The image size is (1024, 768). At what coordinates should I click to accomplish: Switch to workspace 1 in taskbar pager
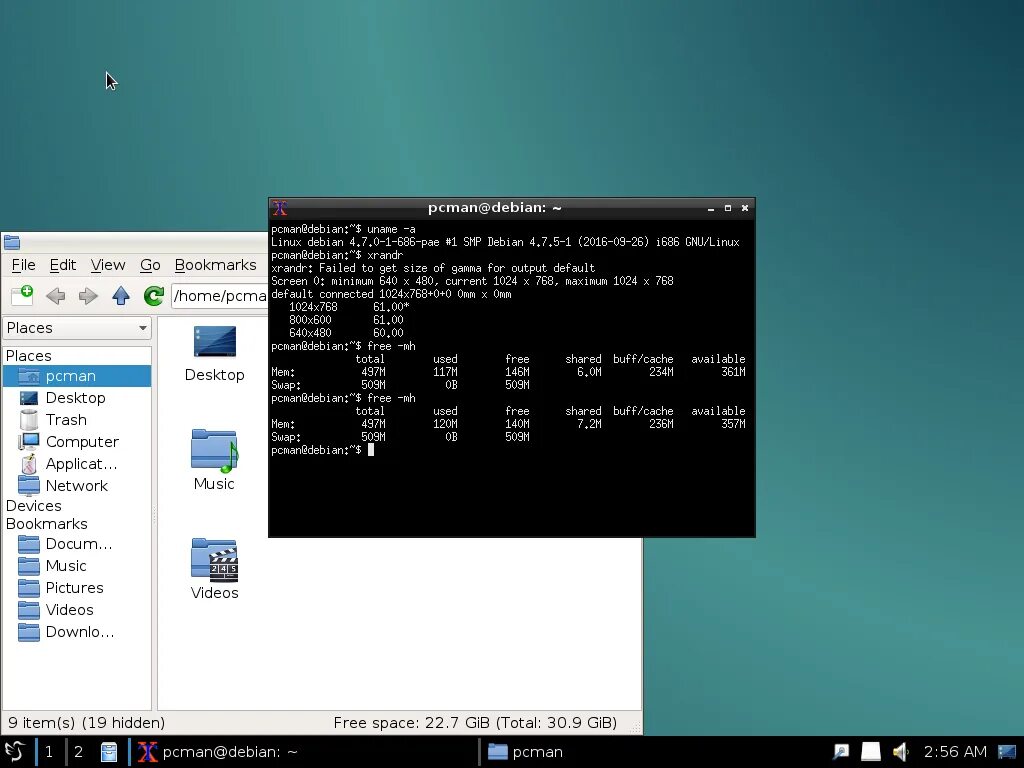coord(49,752)
